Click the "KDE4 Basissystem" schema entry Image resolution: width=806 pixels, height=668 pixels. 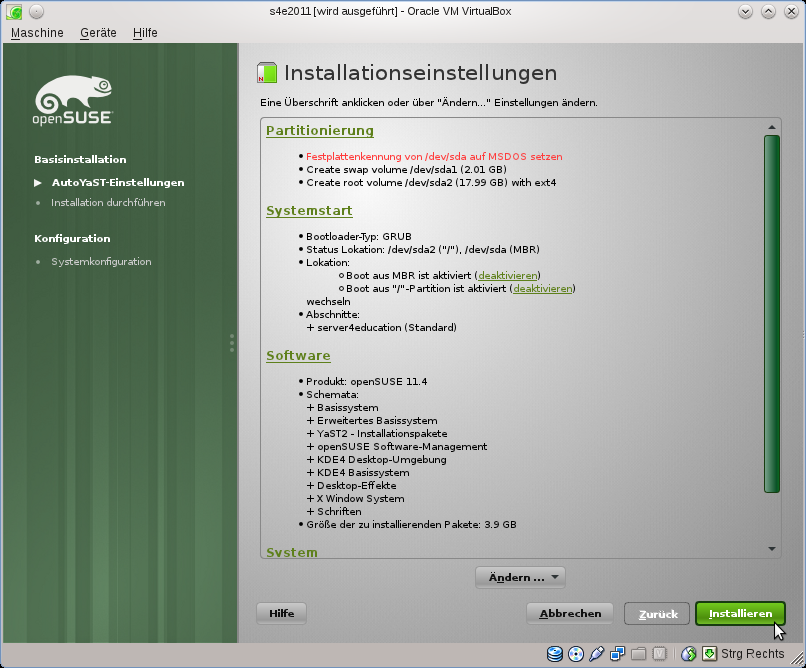coord(363,473)
